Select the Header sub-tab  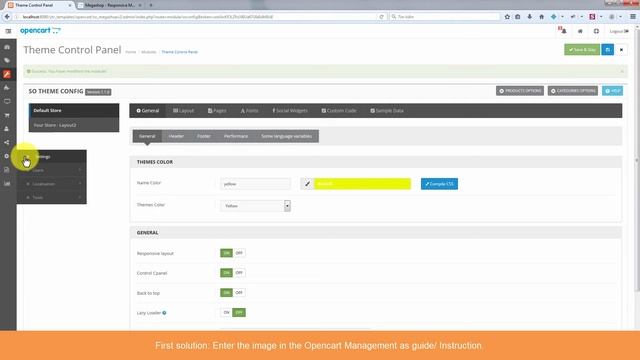[176, 136]
